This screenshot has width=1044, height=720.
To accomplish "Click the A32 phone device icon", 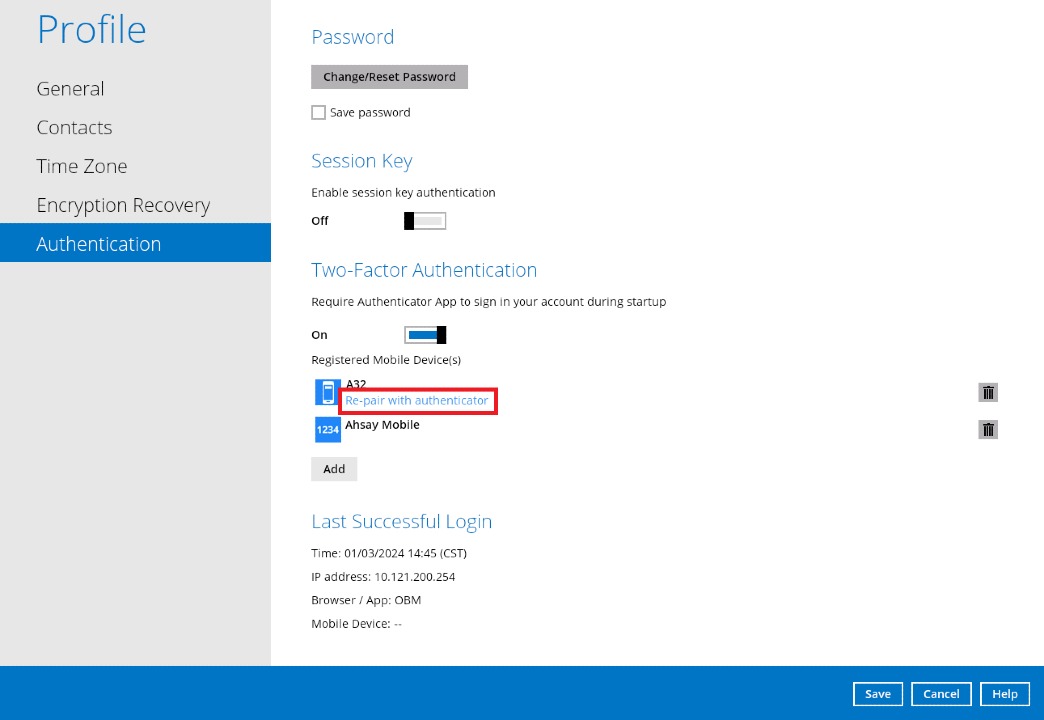I will (x=327, y=393).
